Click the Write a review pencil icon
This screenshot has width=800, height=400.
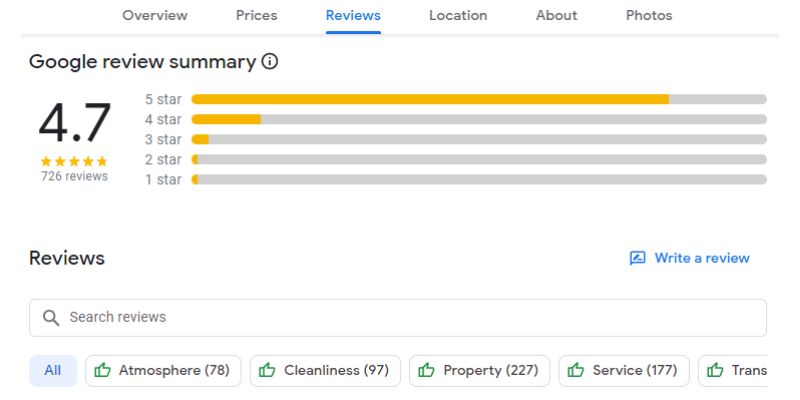637,258
